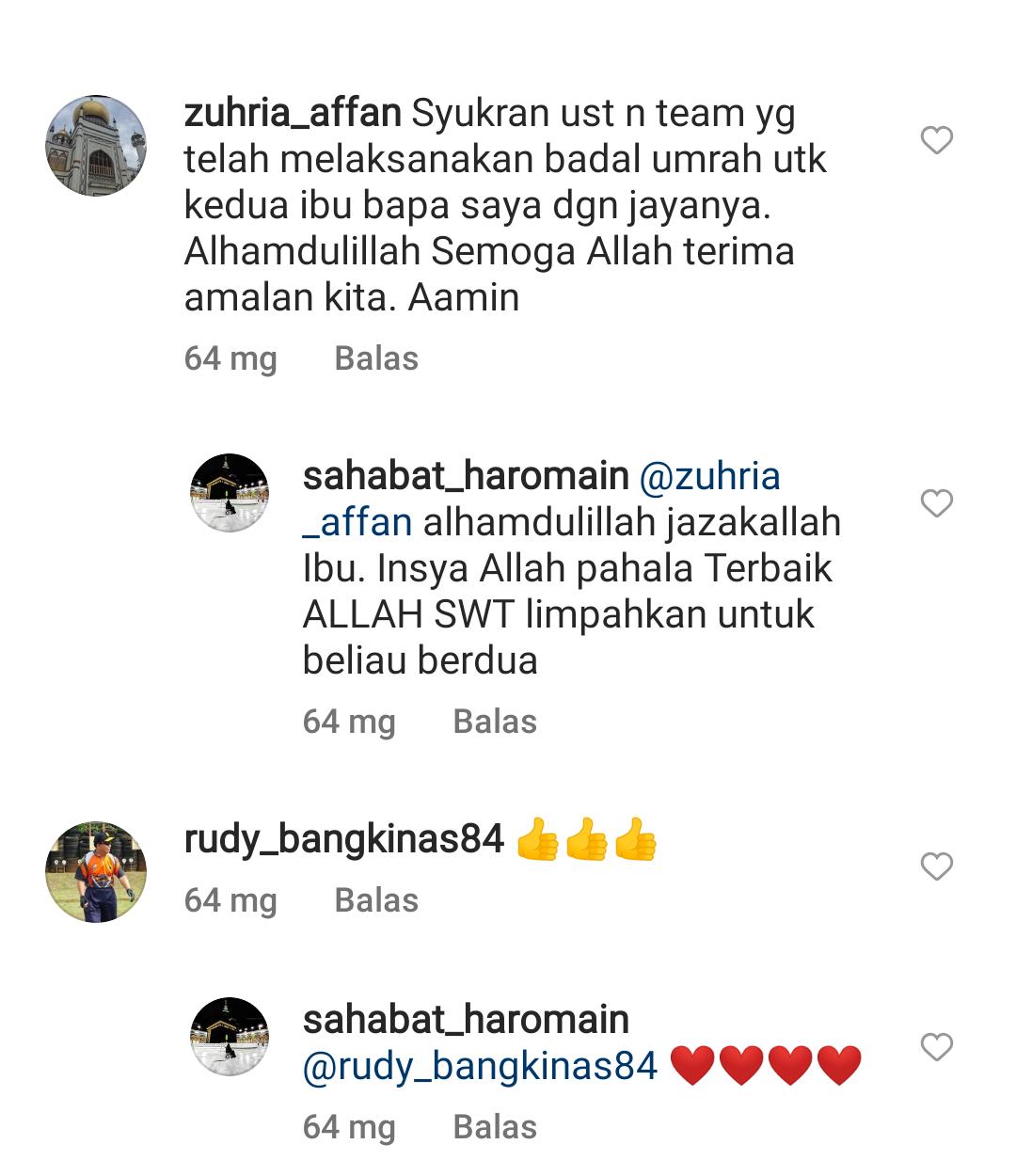This screenshot has height=1176, width=1016.
Task: Select the three thumbs-up emojis comment text
Action: coord(587,840)
